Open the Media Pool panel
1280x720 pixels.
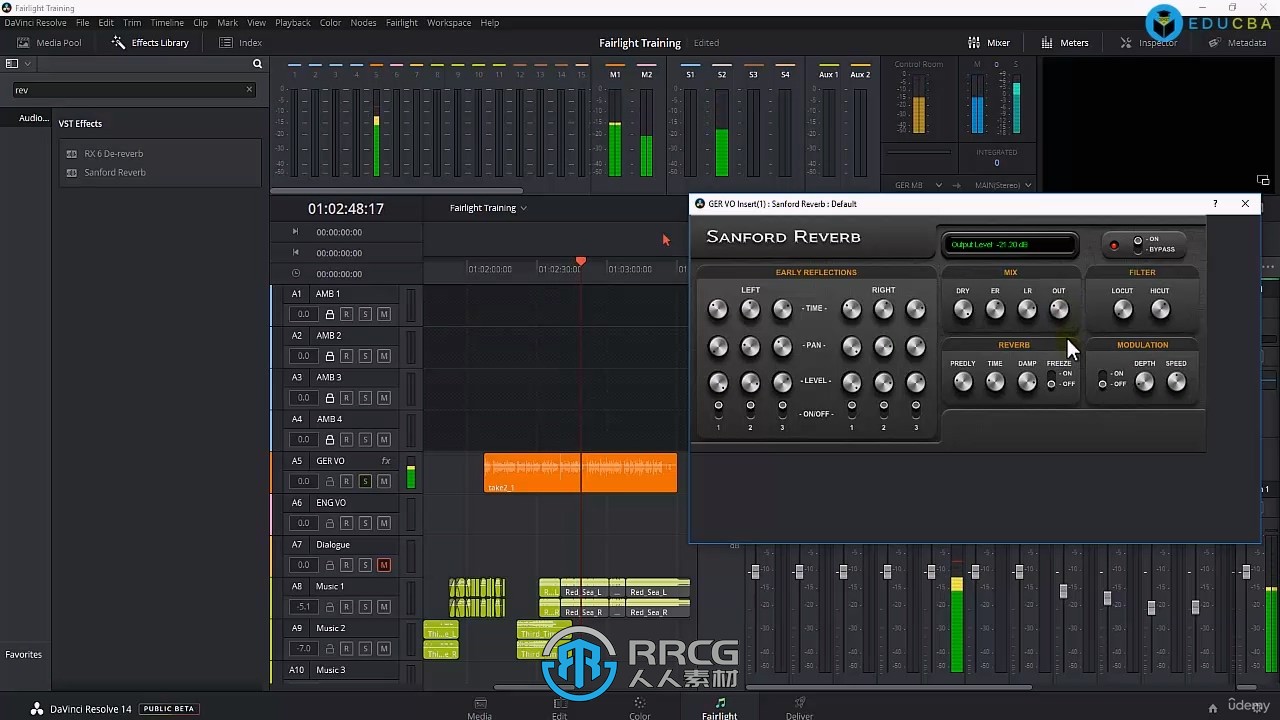[x=49, y=43]
